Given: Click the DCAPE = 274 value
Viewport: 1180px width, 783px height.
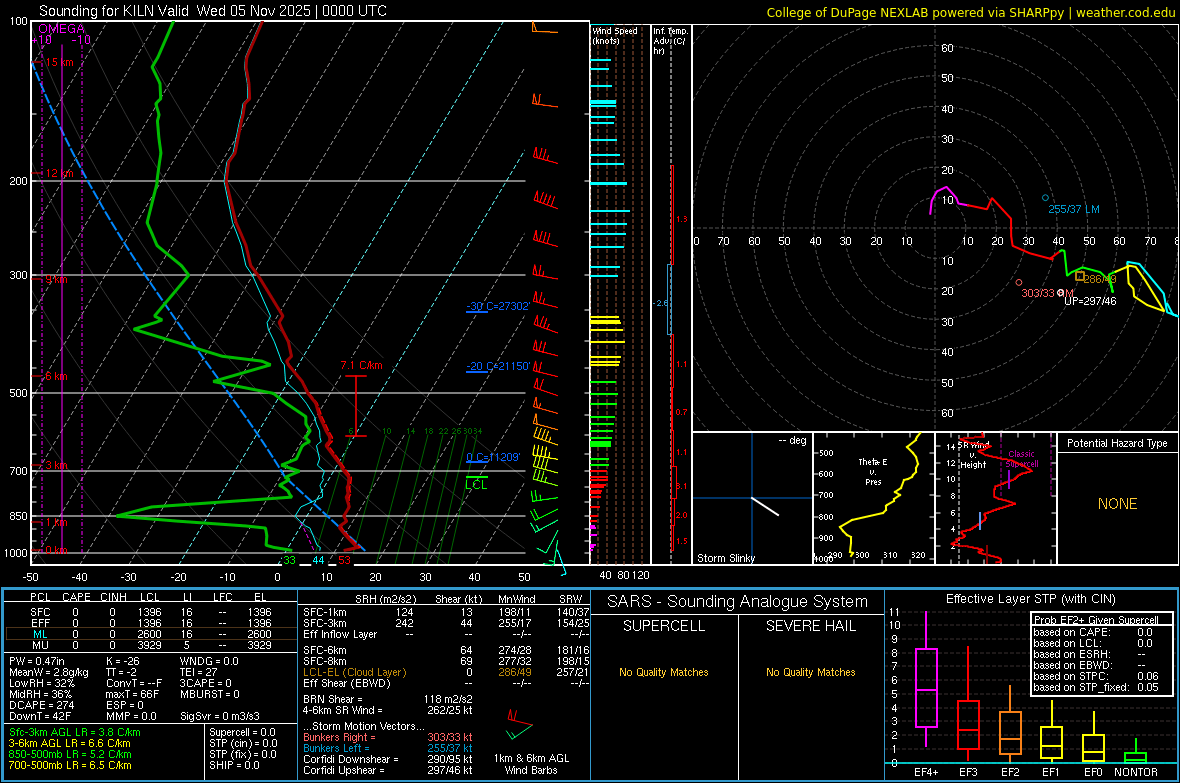Looking at the screenshot, I should [41, 705].
